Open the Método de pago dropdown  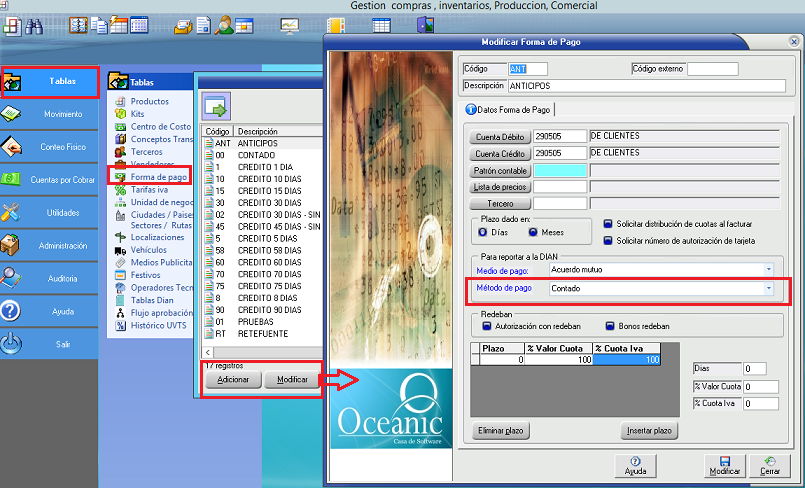coord(767,288)
